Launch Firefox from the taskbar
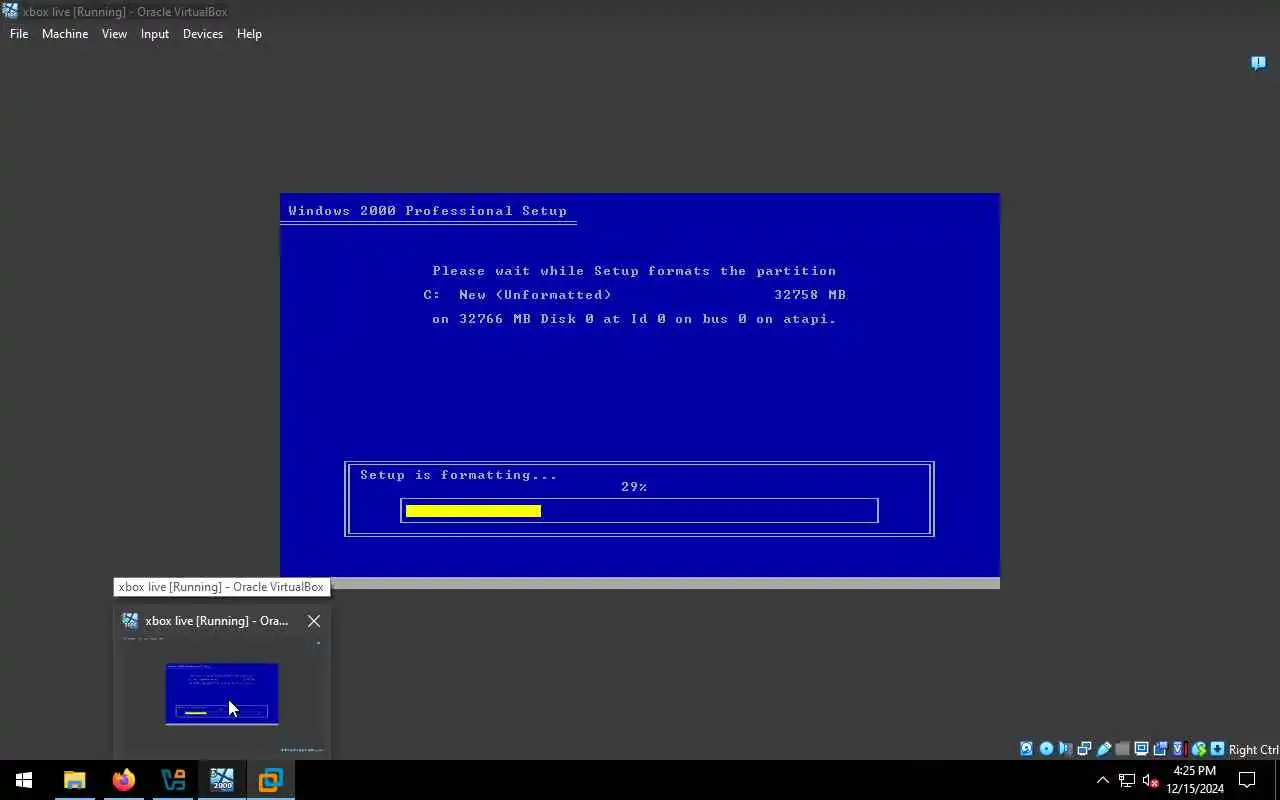Image resolution: width=1280 pixels, height=800 pixels. click(123, 780)
